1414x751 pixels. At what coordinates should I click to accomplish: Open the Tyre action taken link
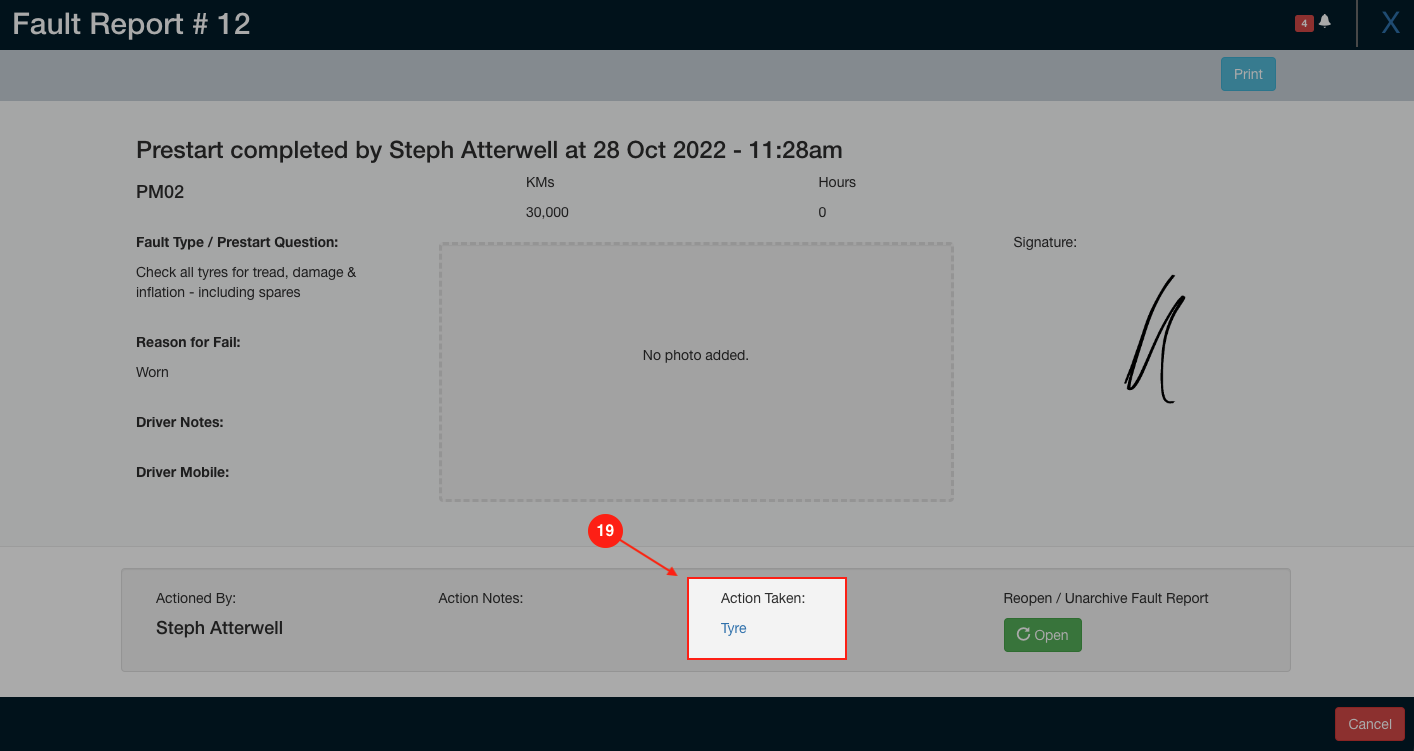(x=733, y=628)
